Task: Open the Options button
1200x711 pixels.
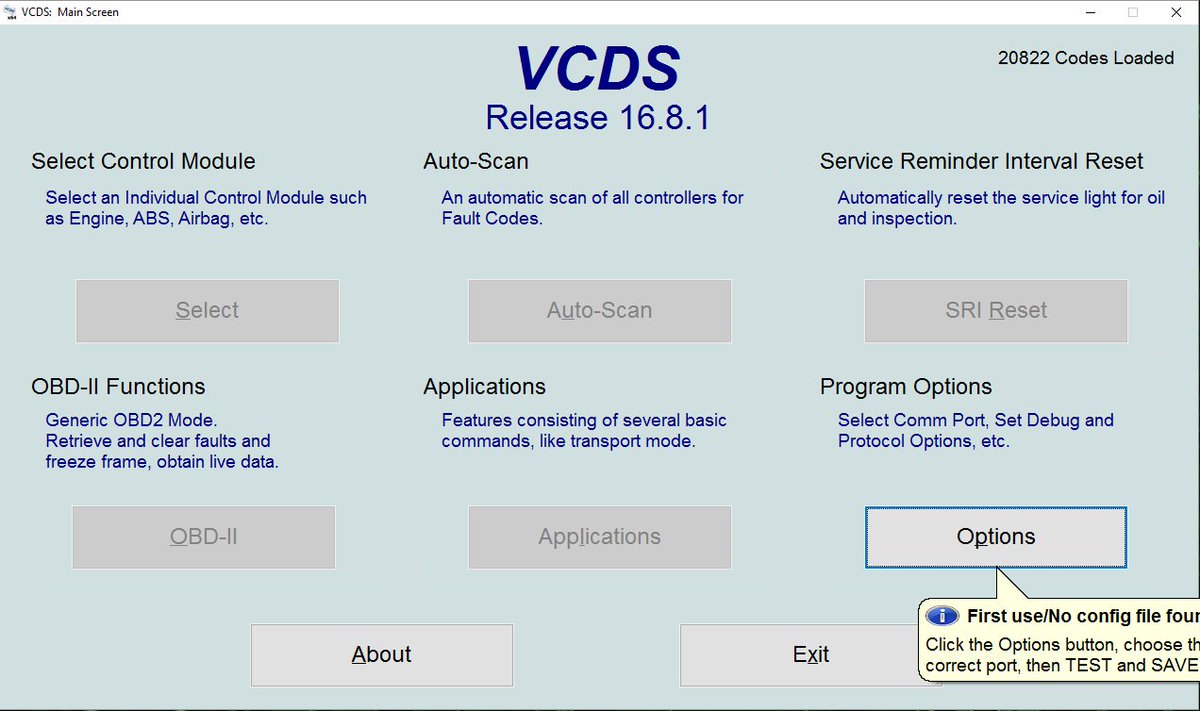Action: pyautogui.click(x=996, y=537)
